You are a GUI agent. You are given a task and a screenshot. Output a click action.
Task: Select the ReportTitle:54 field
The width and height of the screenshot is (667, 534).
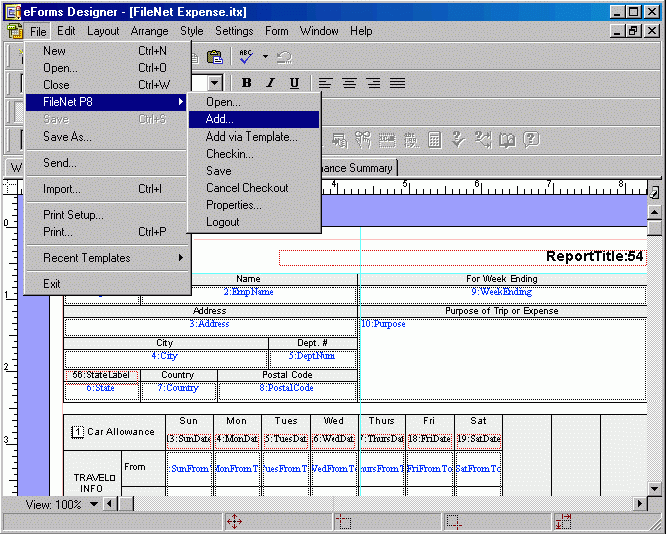[x=463, y=257]
